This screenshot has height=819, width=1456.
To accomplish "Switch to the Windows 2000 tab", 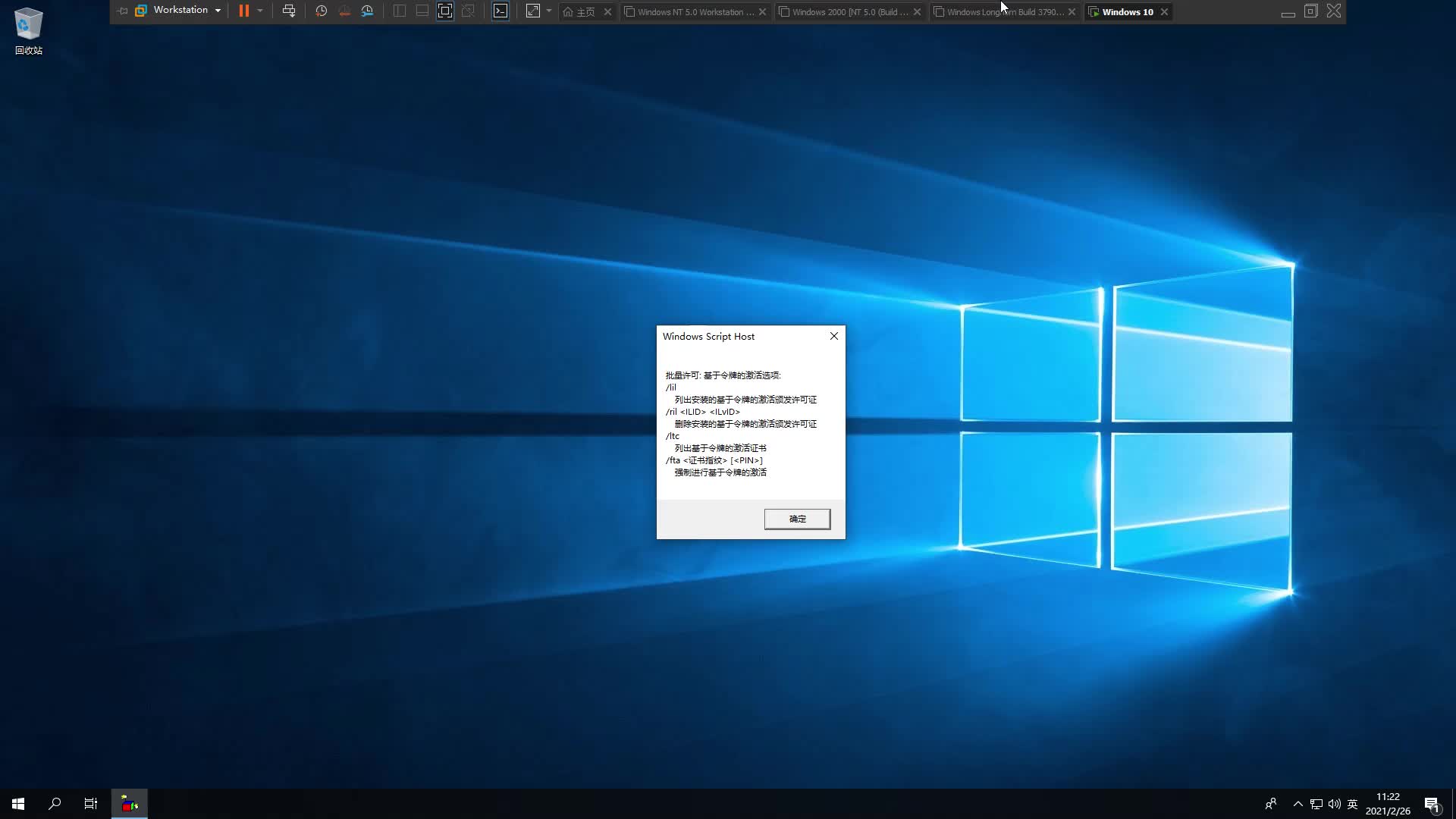I will 846,11.
